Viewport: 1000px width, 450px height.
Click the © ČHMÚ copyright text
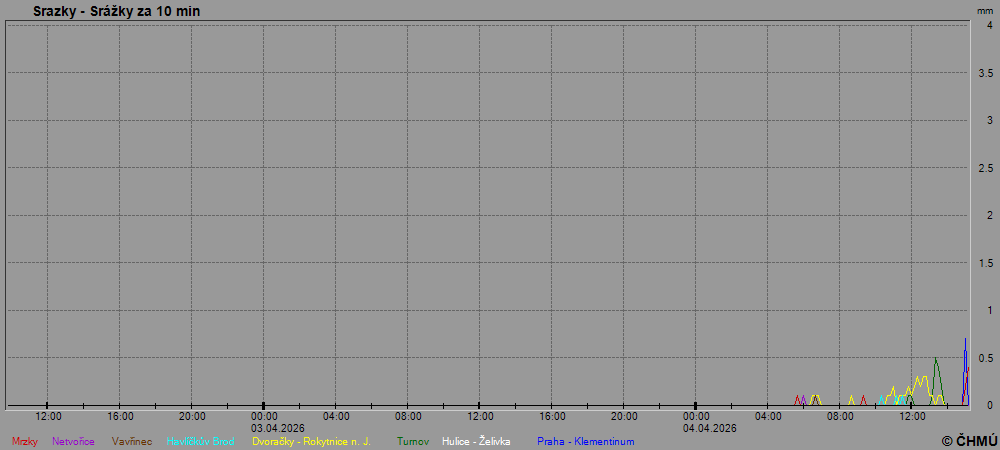(x=969, y=439)
